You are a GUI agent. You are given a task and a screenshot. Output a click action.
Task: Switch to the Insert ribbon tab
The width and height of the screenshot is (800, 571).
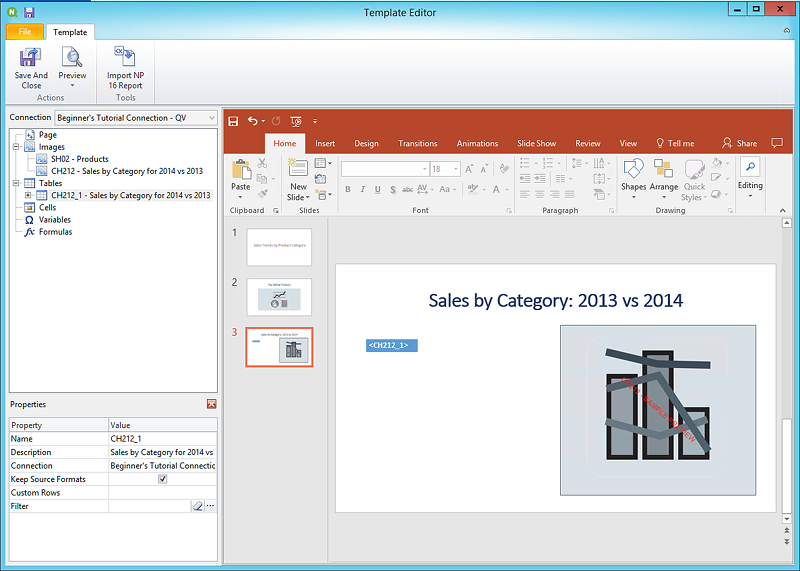click(325, 143)
